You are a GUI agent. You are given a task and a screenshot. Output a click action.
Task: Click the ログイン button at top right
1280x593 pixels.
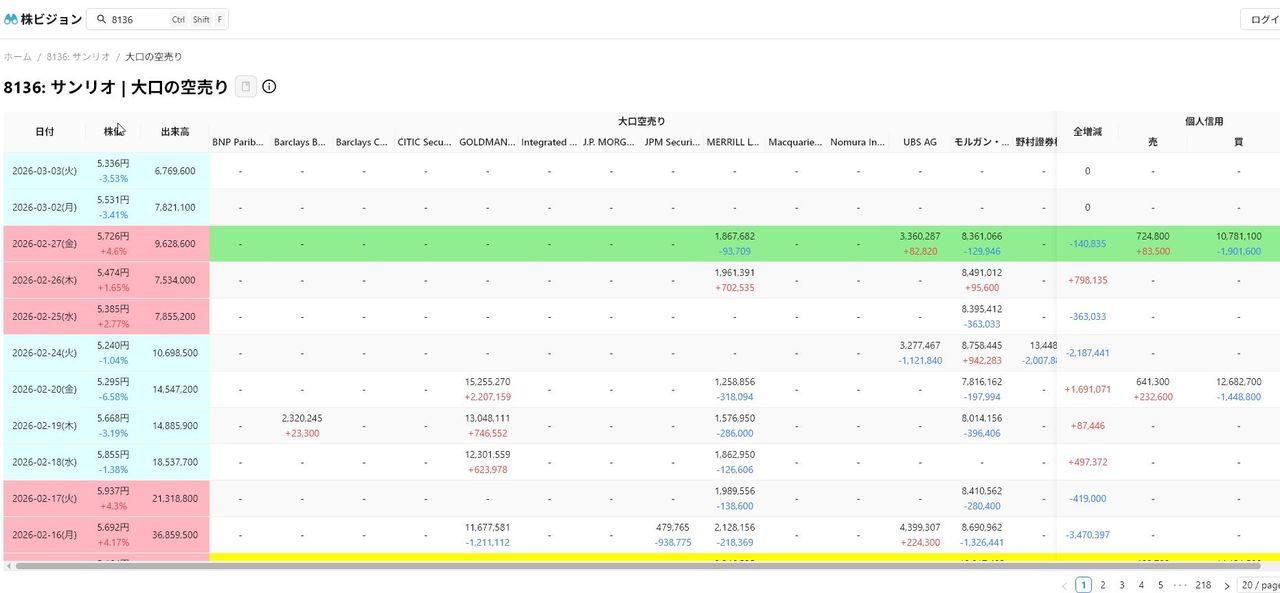click(1262, 19)
